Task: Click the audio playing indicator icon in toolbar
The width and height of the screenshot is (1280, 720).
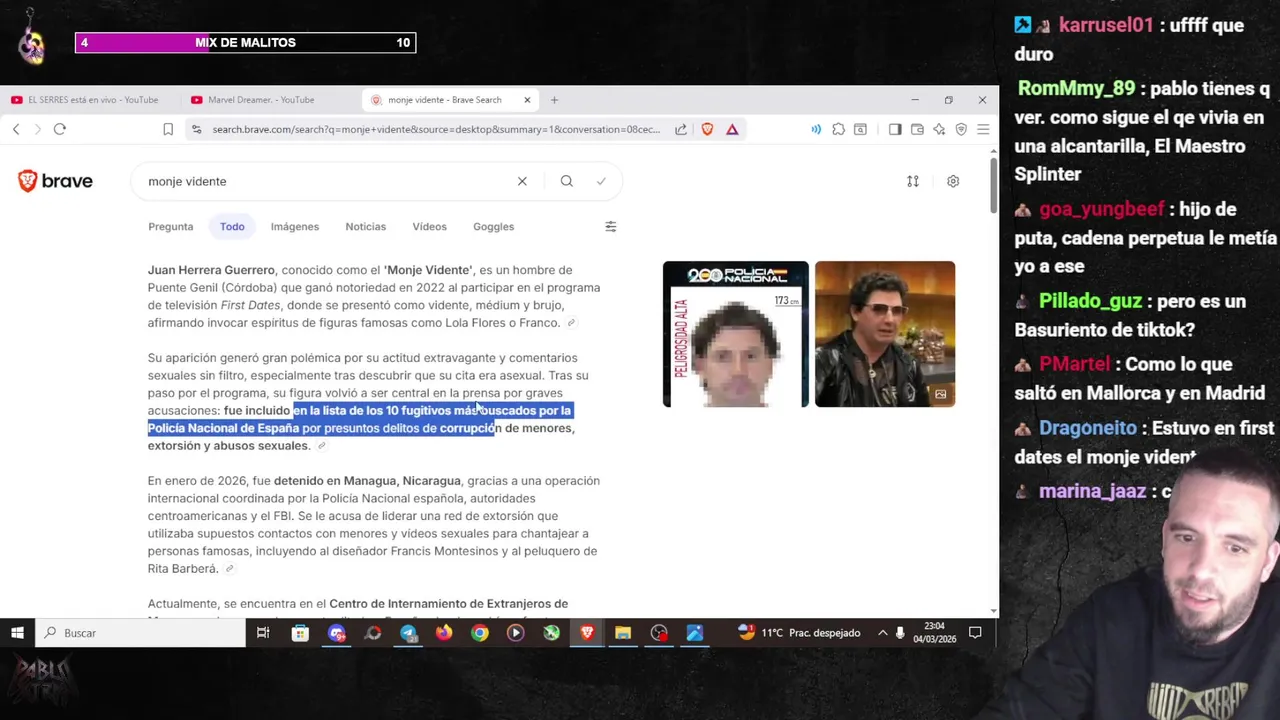Action: pyautogui.click(x=816, y=129)
